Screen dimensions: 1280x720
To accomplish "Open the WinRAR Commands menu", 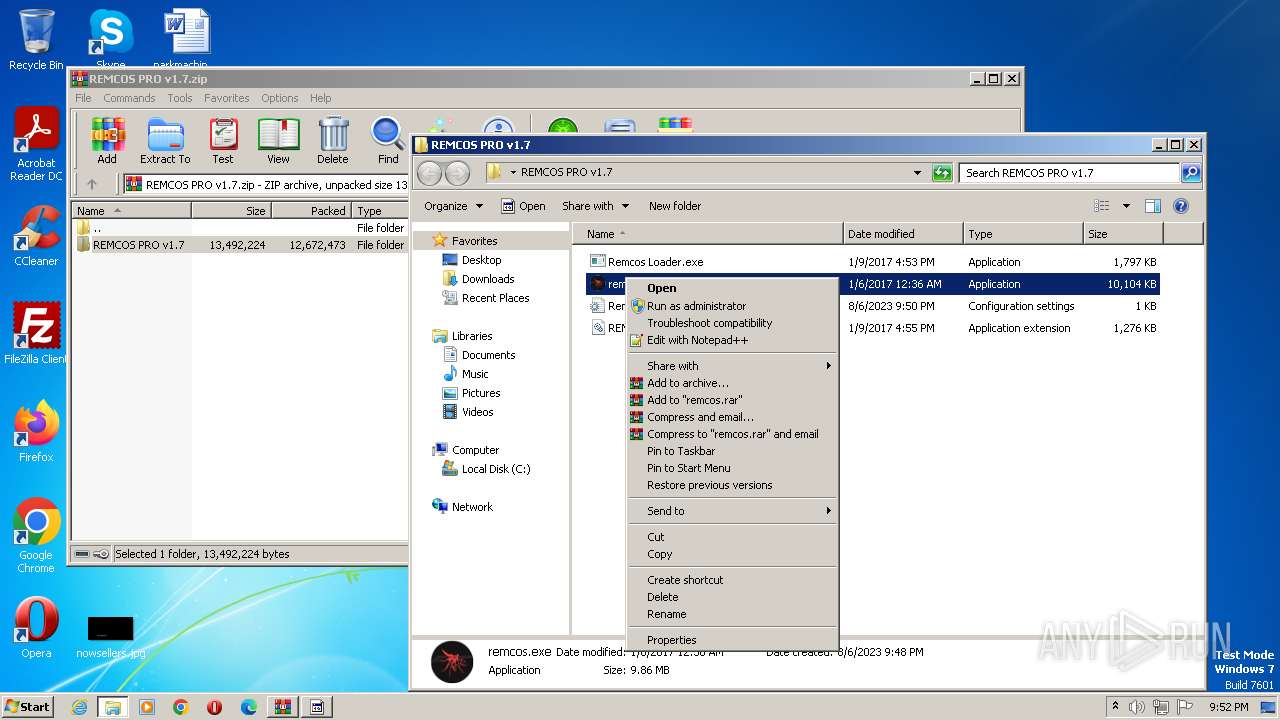I will (129, 98).
